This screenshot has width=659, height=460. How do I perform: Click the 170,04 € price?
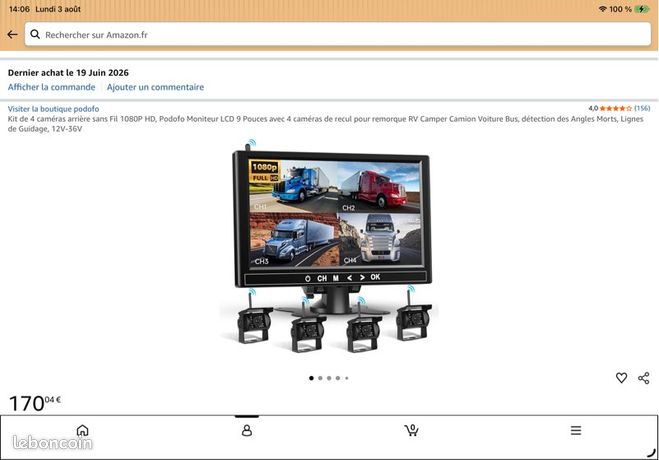(35, 403)
